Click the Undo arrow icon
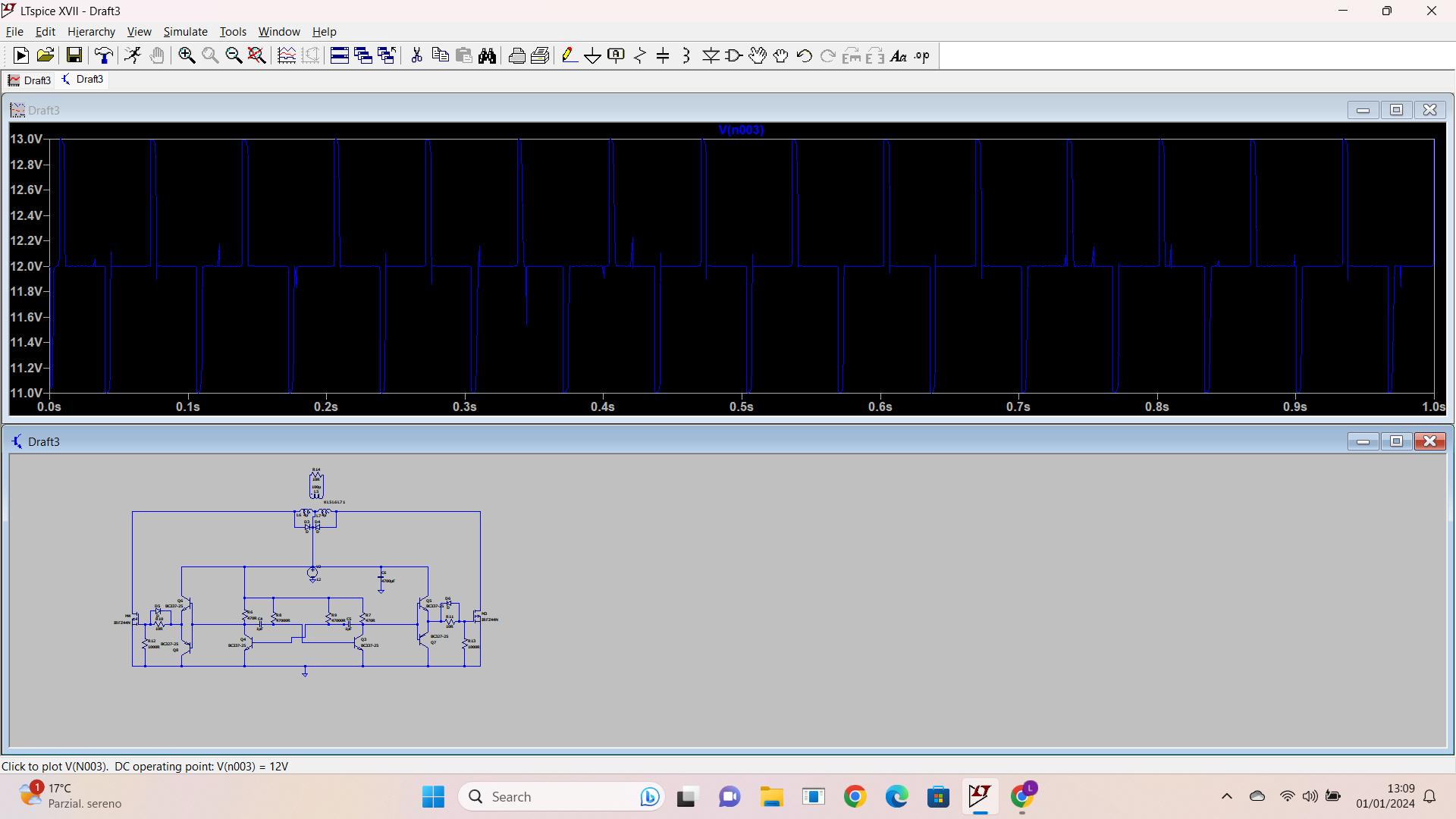 pos(805,55)
